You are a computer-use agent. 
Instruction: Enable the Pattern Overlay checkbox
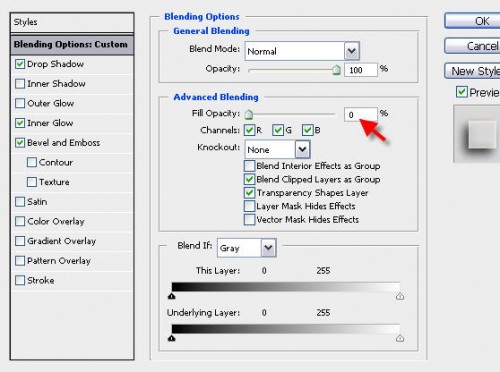click(x=20, y=261)
